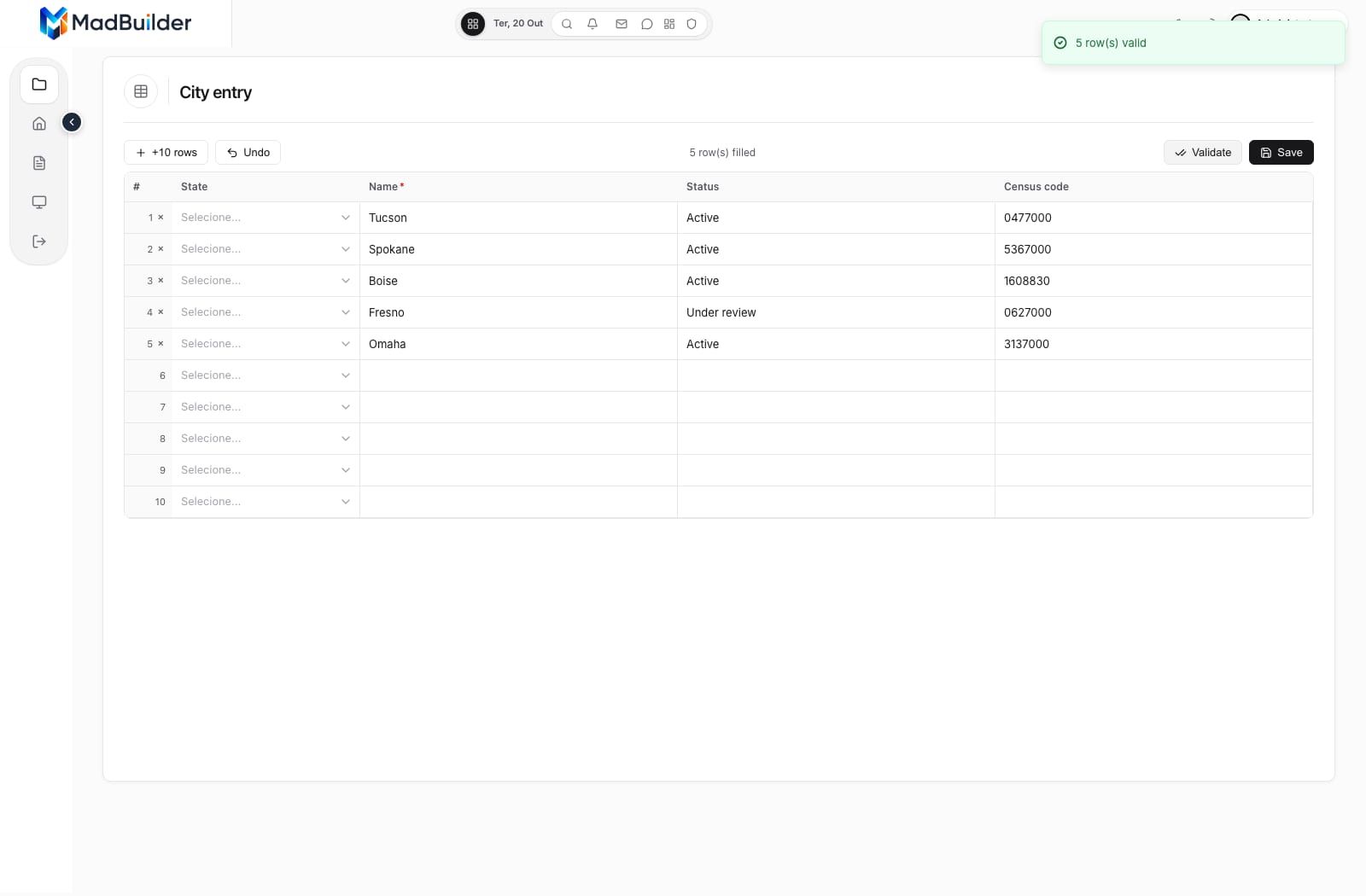Click Census code cell 1608830
Image resolution: width=1366 pixels, height=896 pixels.
1153,281
